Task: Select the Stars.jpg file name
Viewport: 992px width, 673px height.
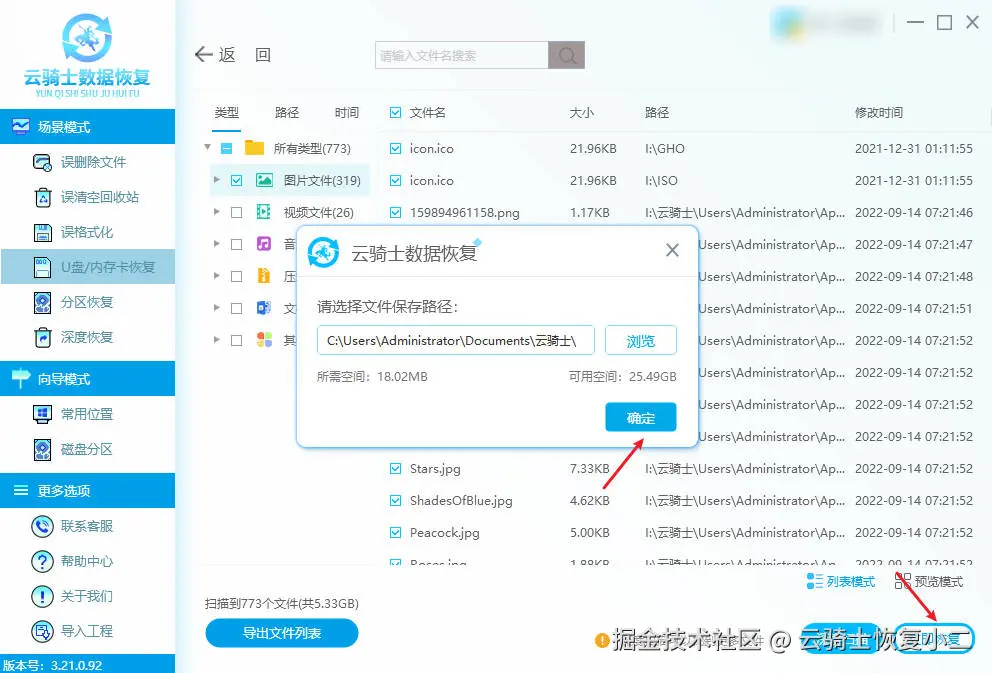Action: (x=435, y=469)
